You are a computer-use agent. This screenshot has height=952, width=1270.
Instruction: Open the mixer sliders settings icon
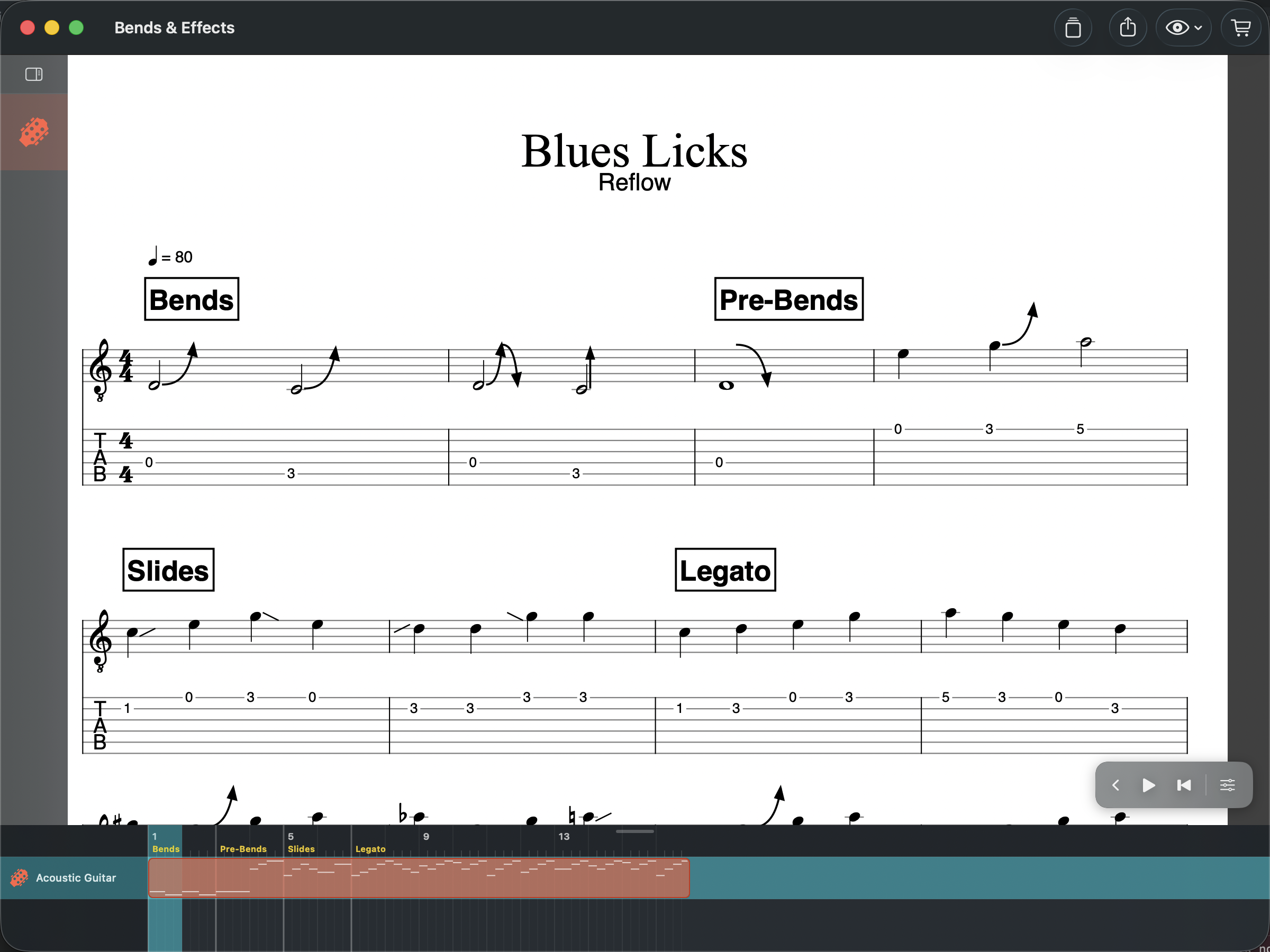1227,785
